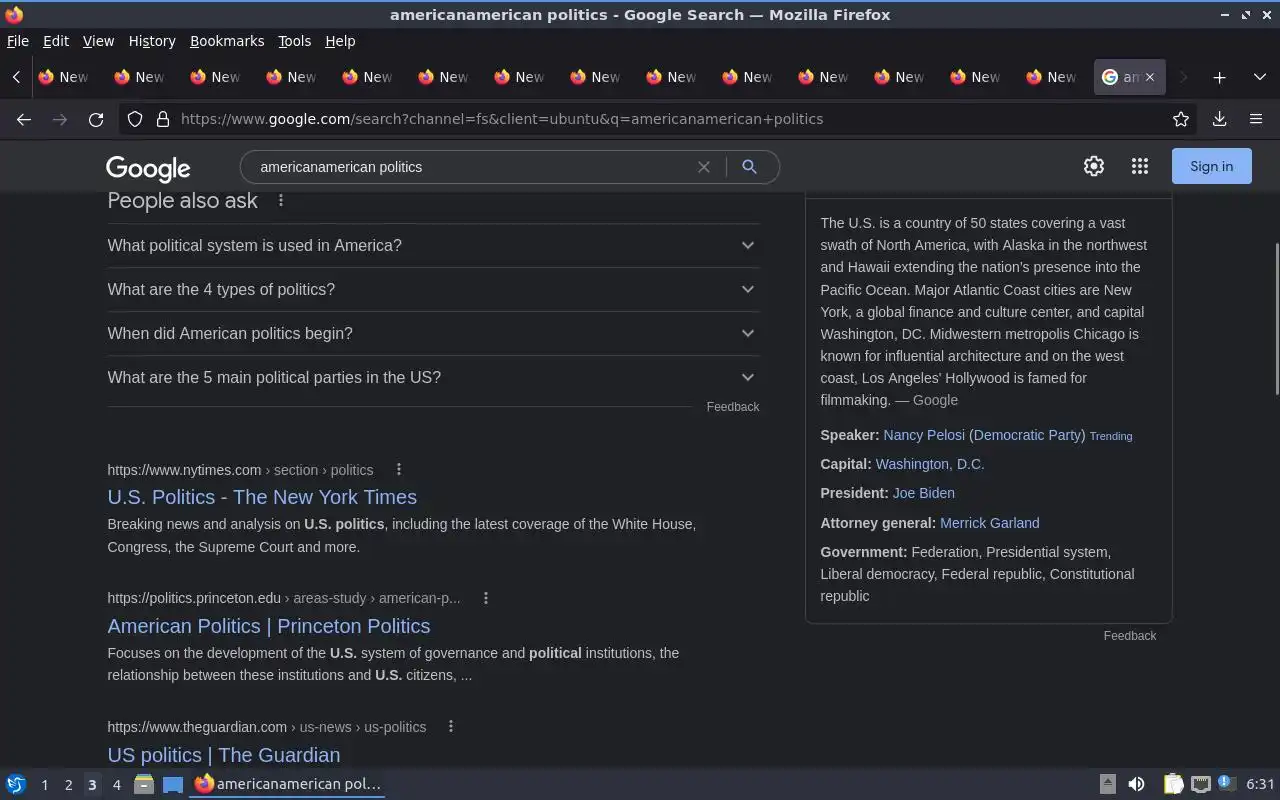1280x800 pixels.
Task: Submit search using the magnifier icon
Action: tap(749, 167)
